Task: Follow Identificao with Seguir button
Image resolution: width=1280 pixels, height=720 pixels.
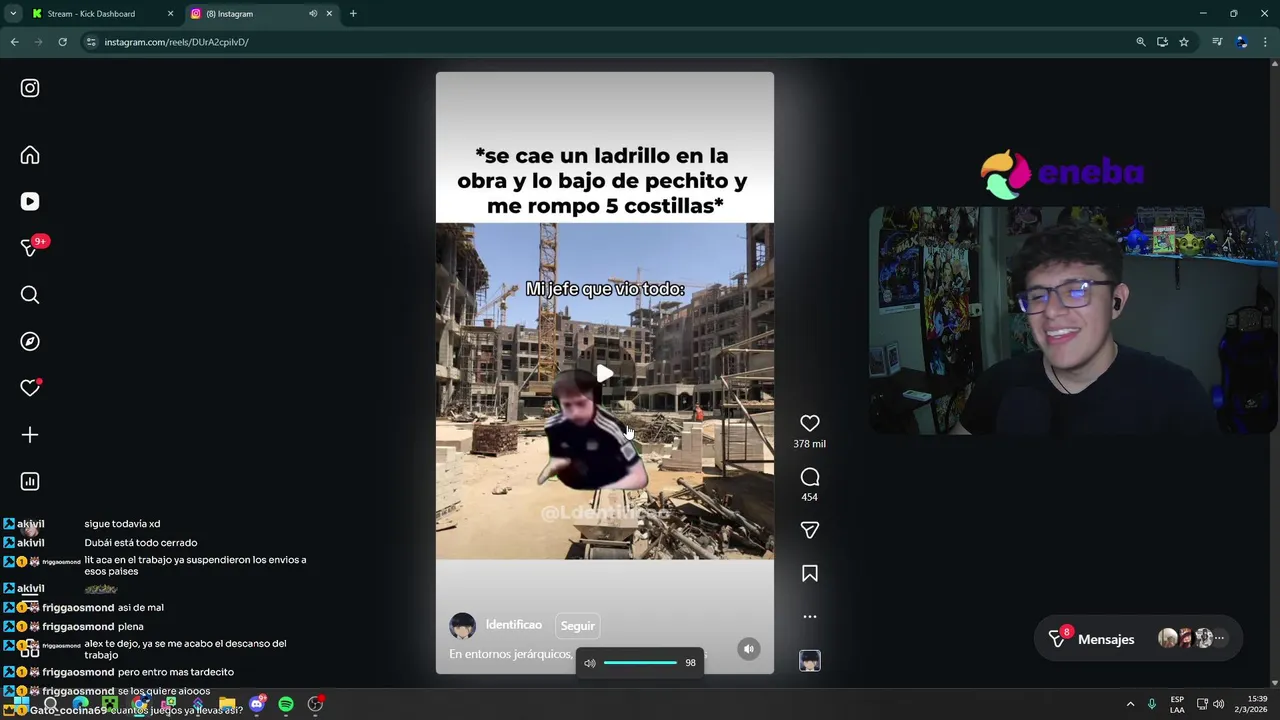Action: (577, 626)
